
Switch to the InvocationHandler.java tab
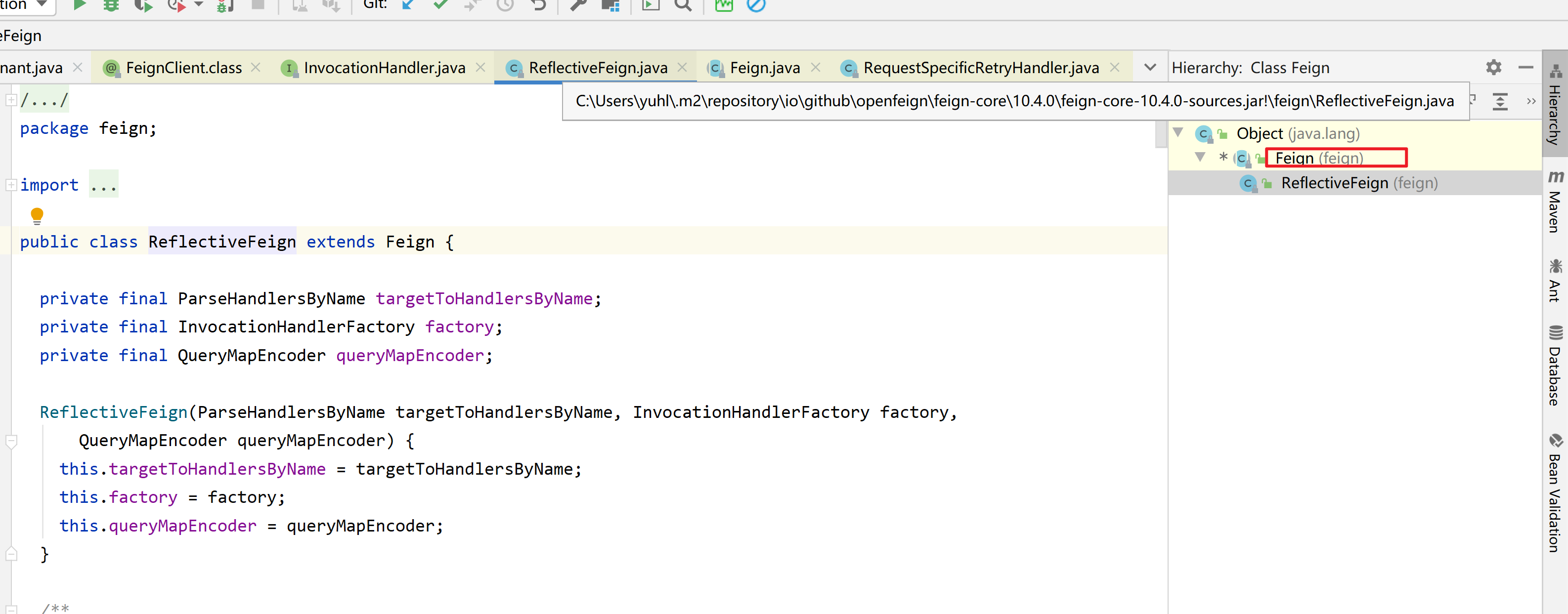point(384,68)
